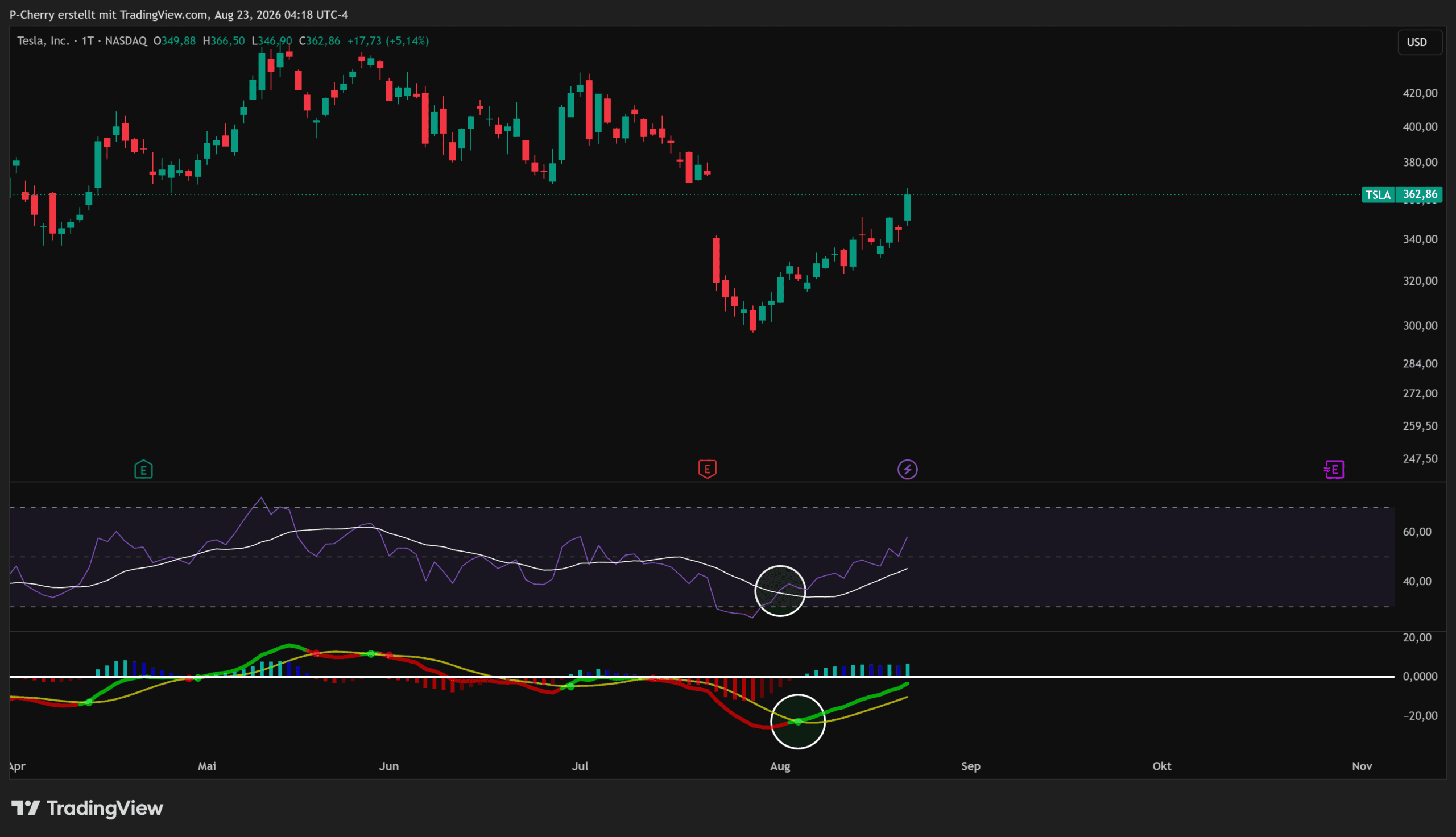
Task: Click the 300,00 price axis label
Action: [x=1420, y=326]
